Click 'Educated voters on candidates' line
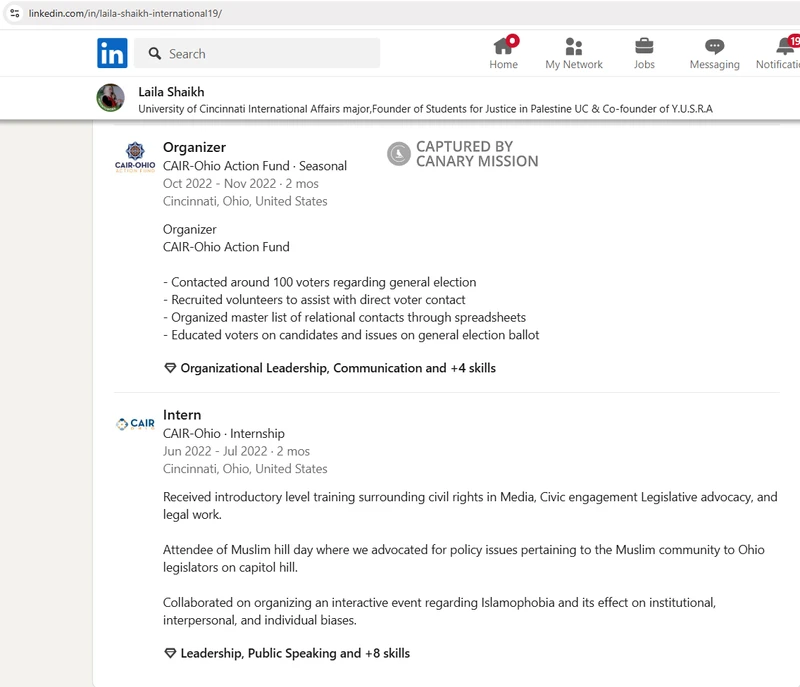Screen dimensions: 800x687 click(351, 335)
